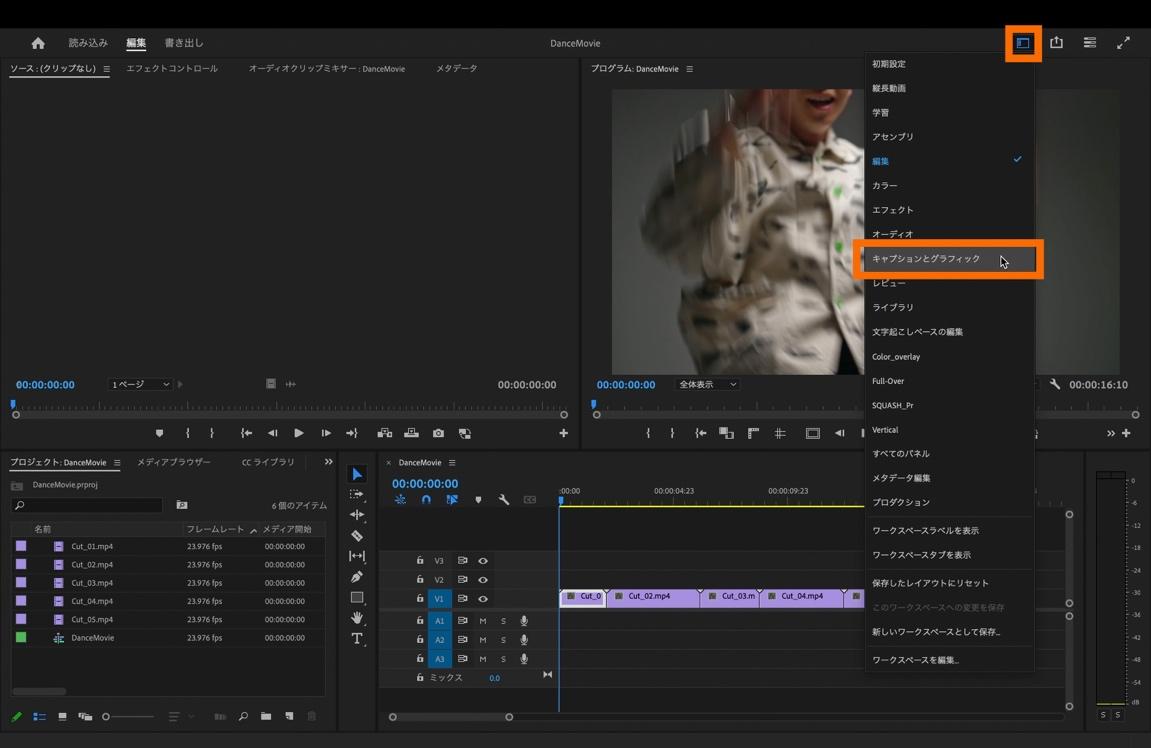Click the Home icon
The width and height of the screenshot is (1151, 748).
coord(38,43)
